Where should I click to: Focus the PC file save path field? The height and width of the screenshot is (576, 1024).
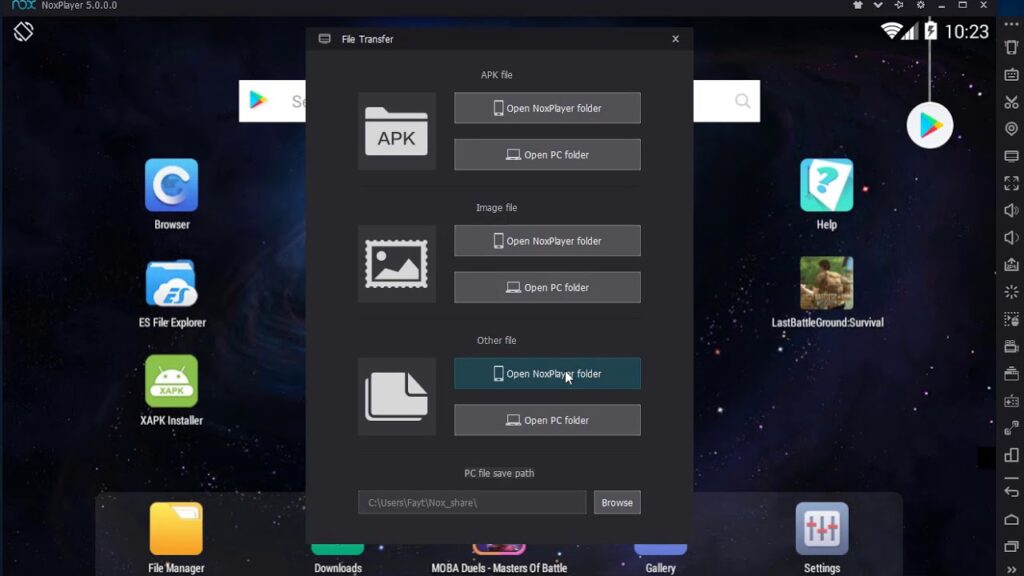[x=472, y=502]
